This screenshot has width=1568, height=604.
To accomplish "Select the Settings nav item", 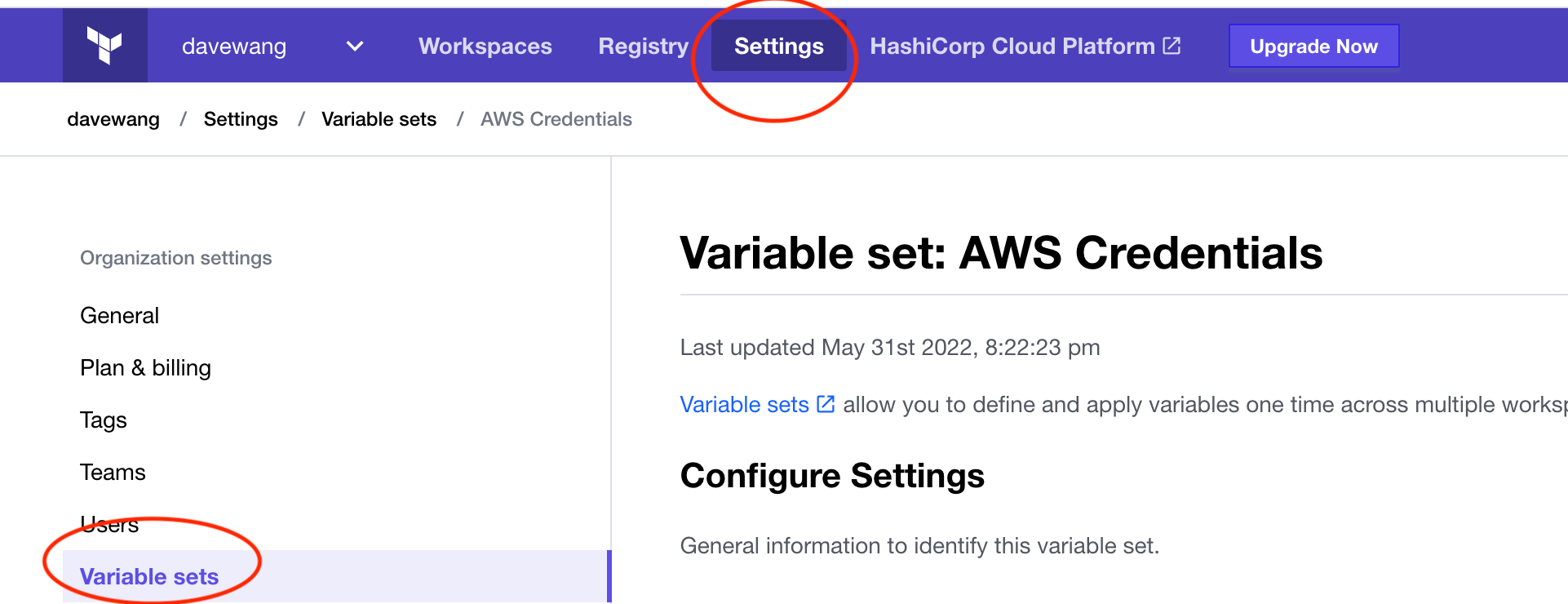I will point(779,47).
